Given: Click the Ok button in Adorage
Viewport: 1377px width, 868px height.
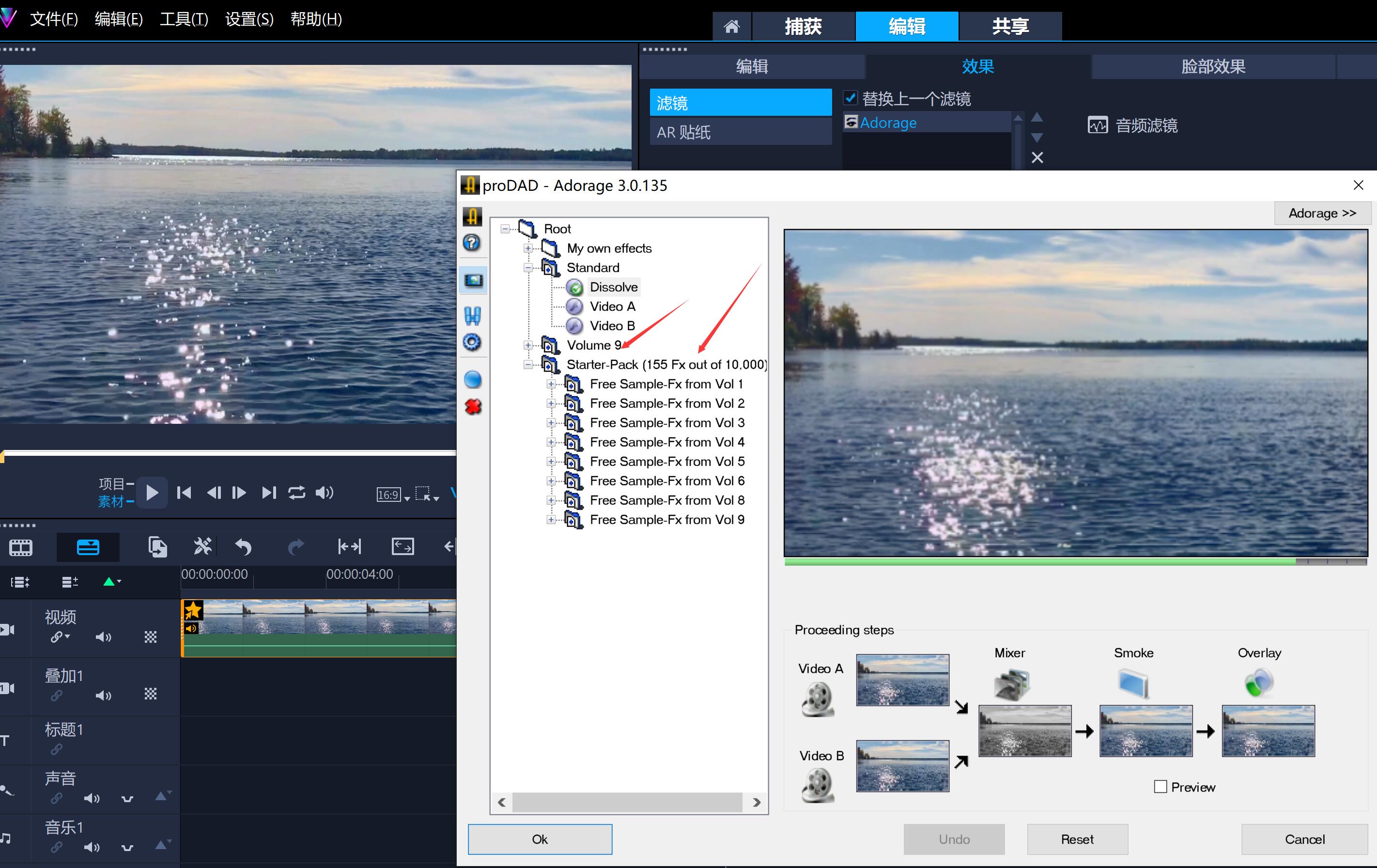Looking at the screenshot, I should coord(540,839).
